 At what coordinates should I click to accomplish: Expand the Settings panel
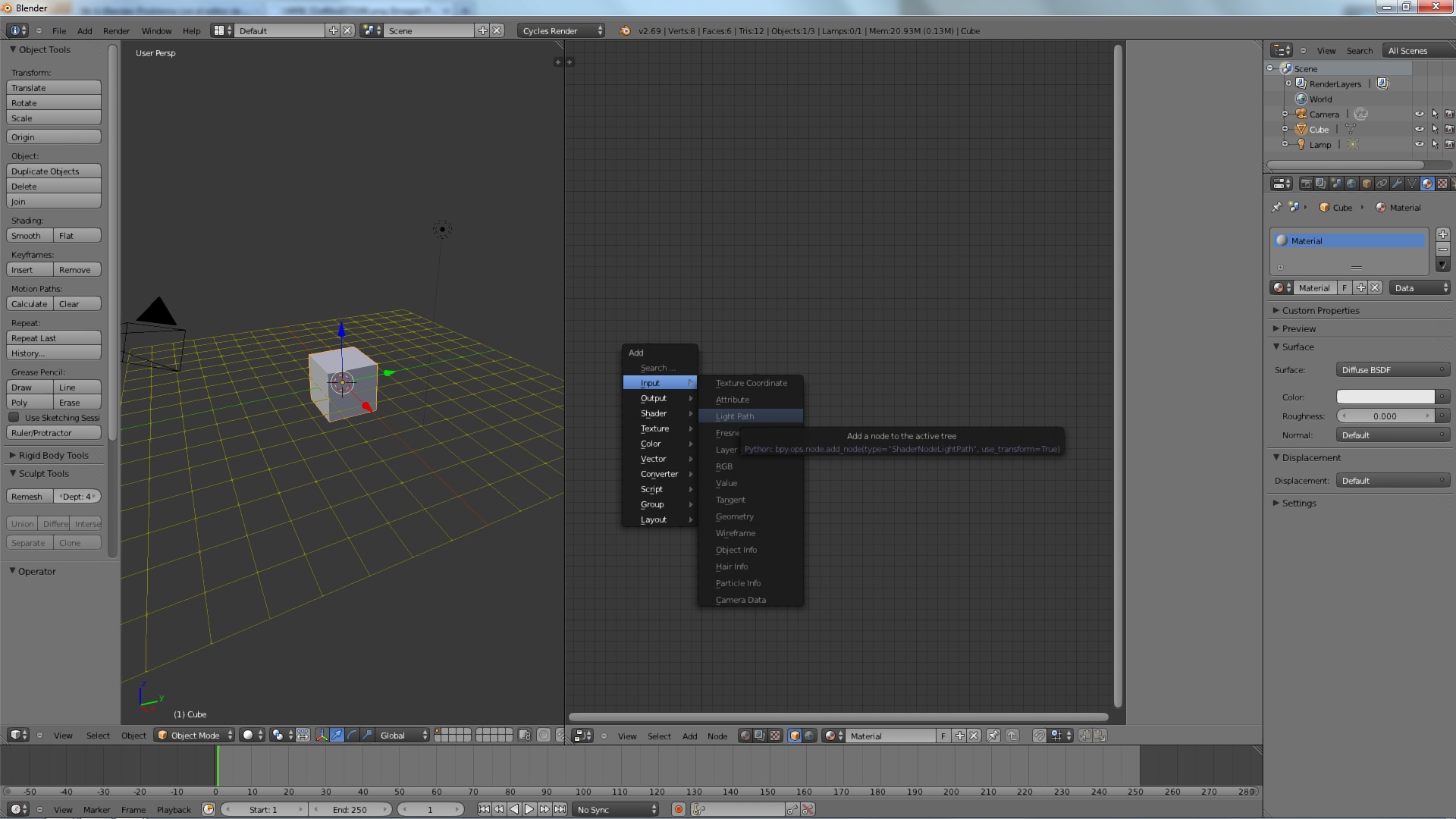(x=1298, y=504)
